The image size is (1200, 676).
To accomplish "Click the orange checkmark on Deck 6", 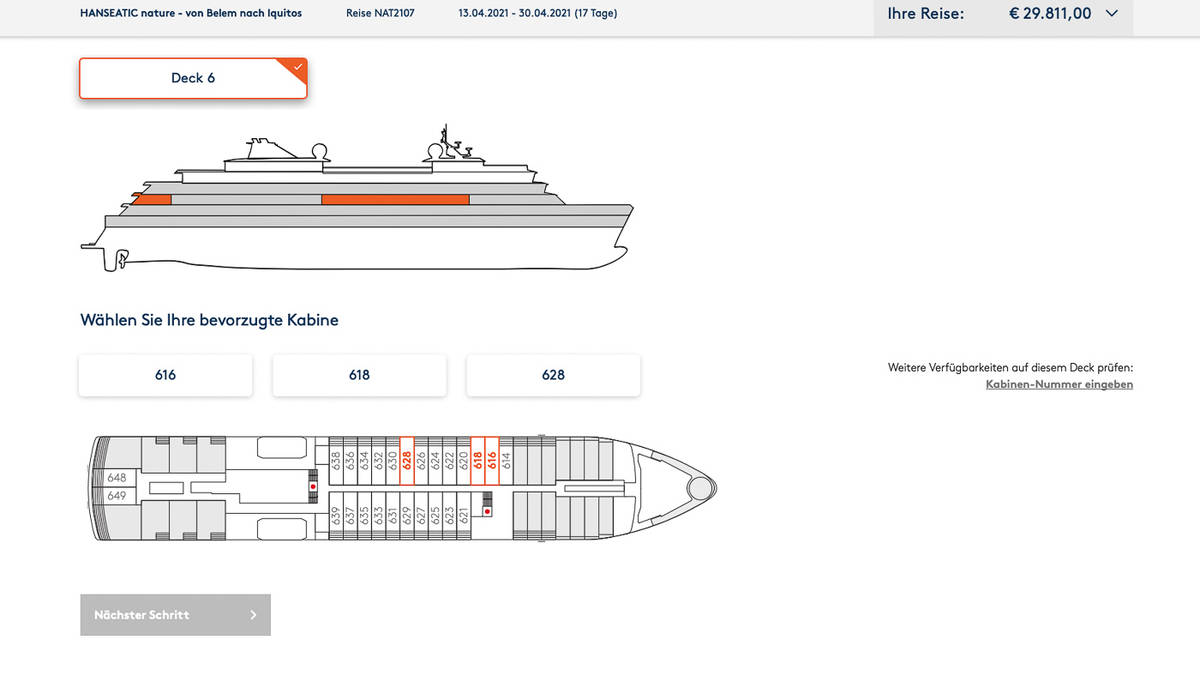I will tap(297, 67).
